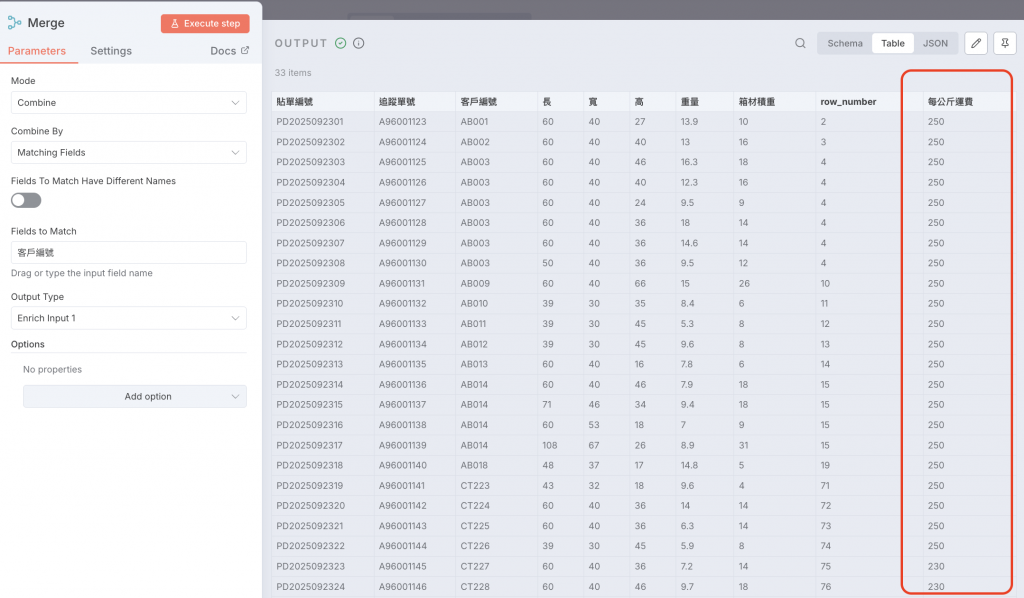Viewport: 1024px width, 598px height.
Task: Click the output info icon
Action: (359, 43)
